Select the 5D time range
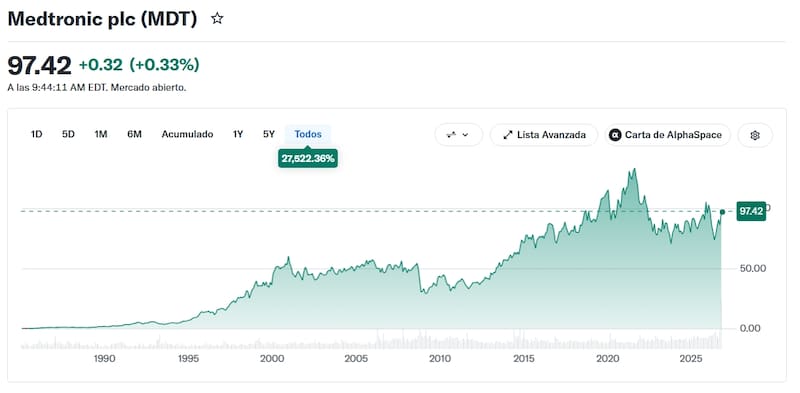 point(68,134)
